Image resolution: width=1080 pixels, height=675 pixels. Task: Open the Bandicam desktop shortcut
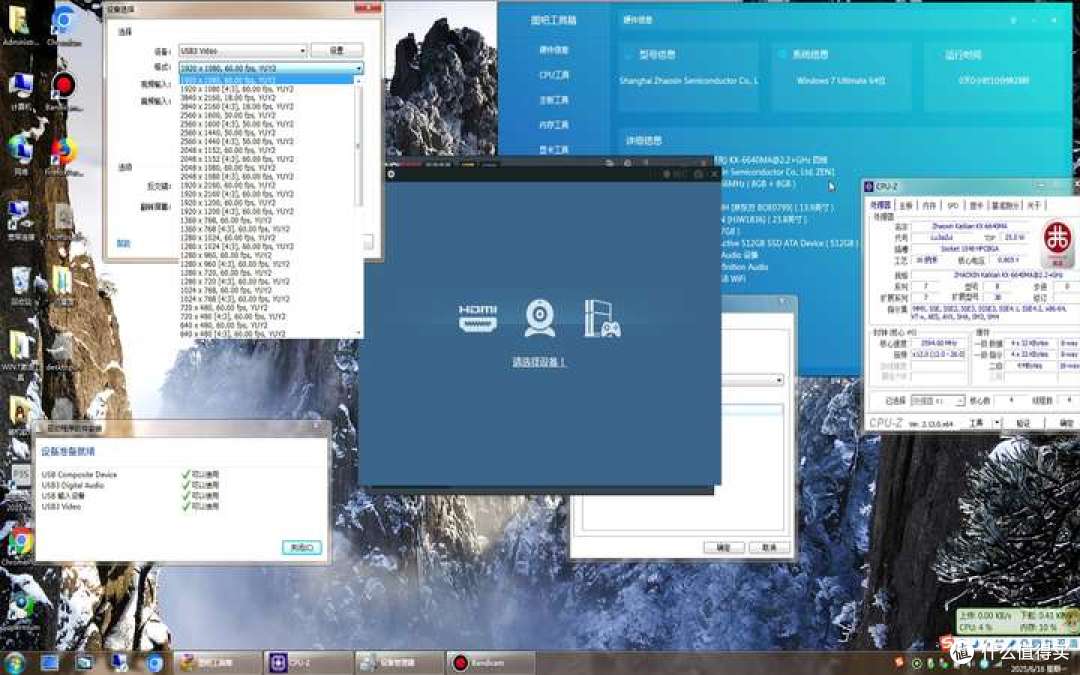pyautogui.click(x=63, y=87)
